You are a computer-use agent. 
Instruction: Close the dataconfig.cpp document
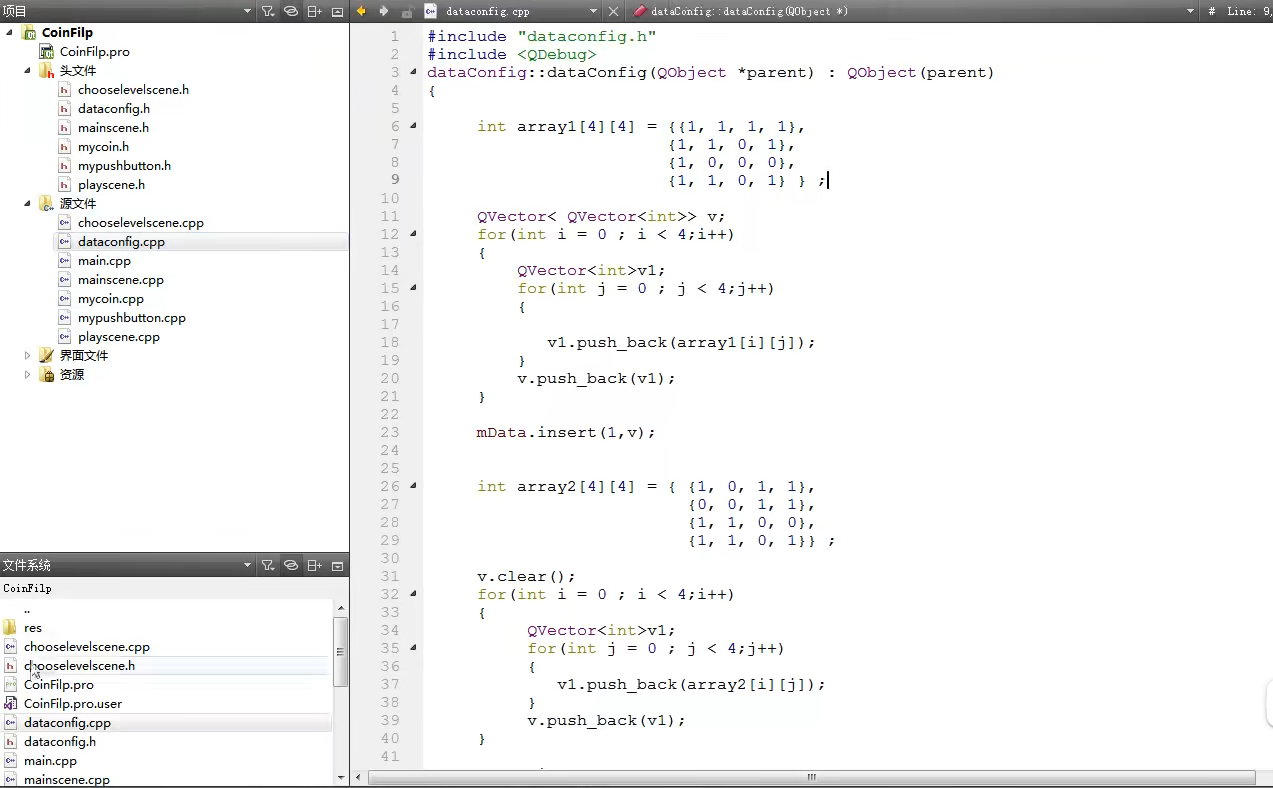[616, 11]
